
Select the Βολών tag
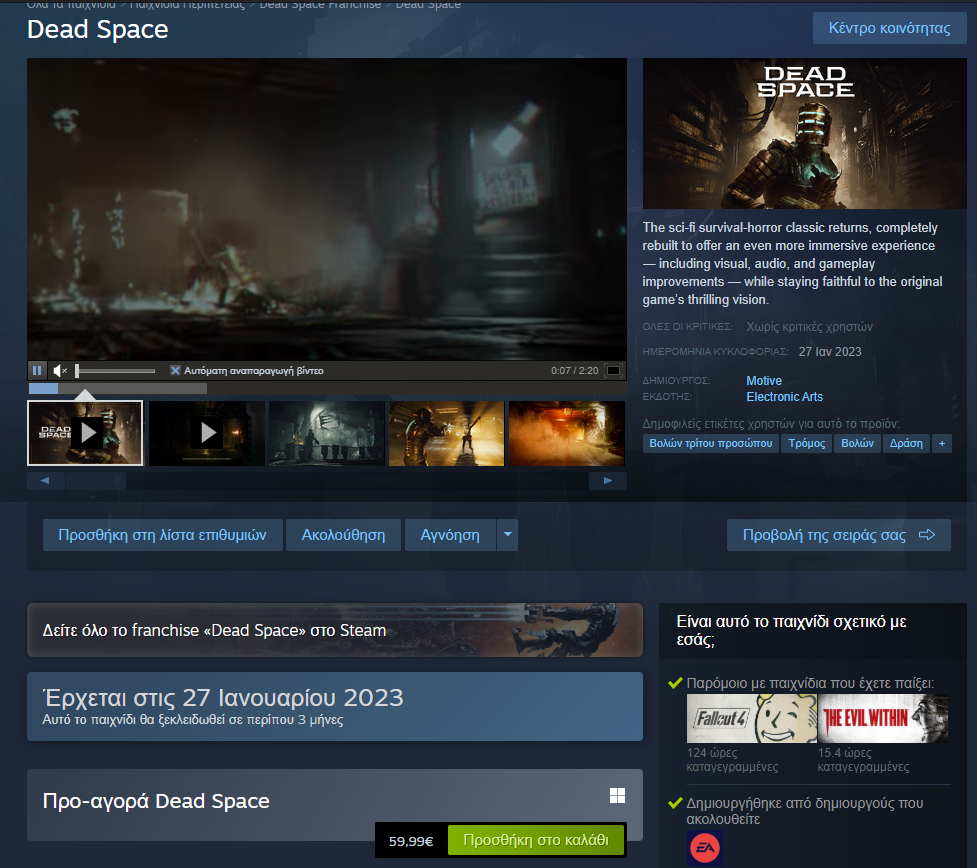click(x=857, y=444)
